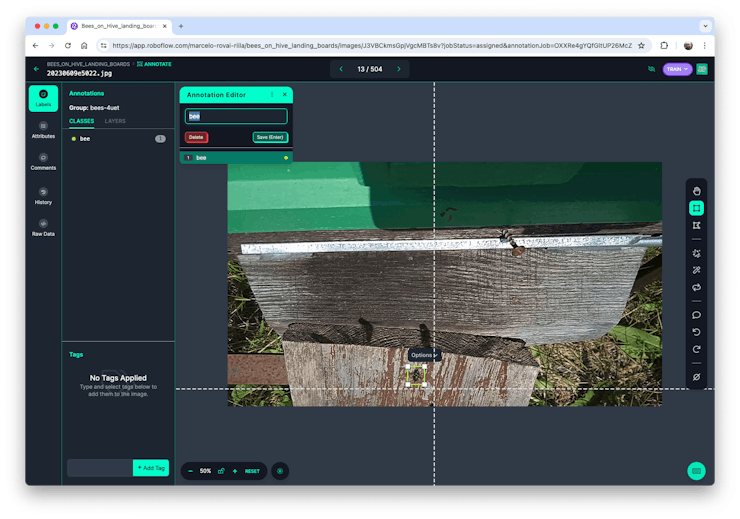Click the red Delete button
This screenshot has height=519, width=740.
coord(197,137)
